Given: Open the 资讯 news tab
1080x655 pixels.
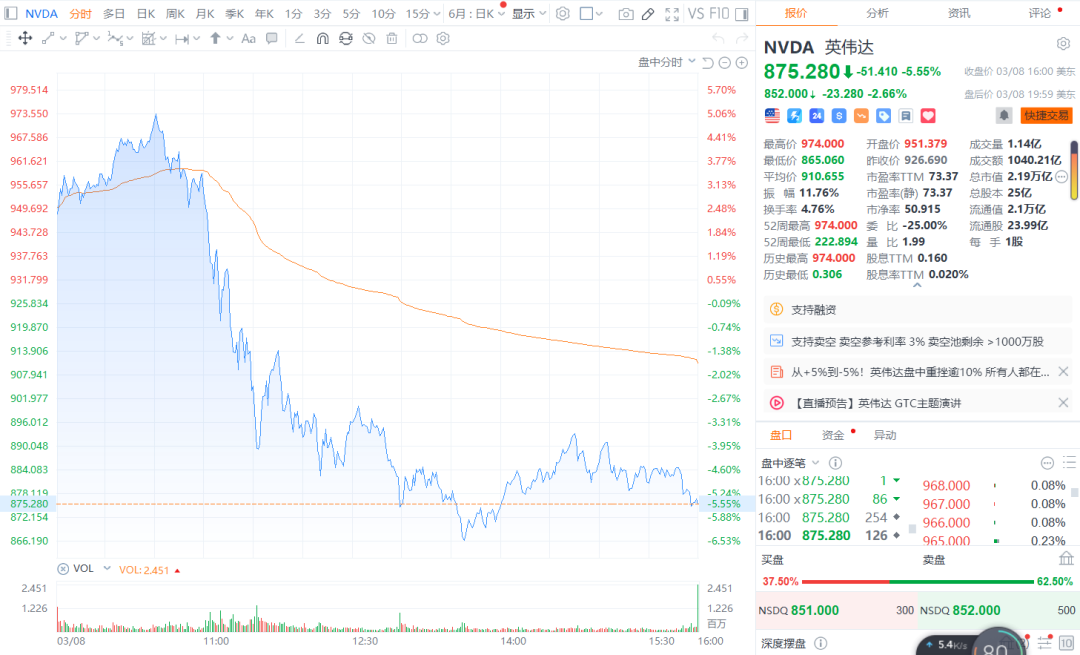Looking at the screenshot, I should pos(959,13).
